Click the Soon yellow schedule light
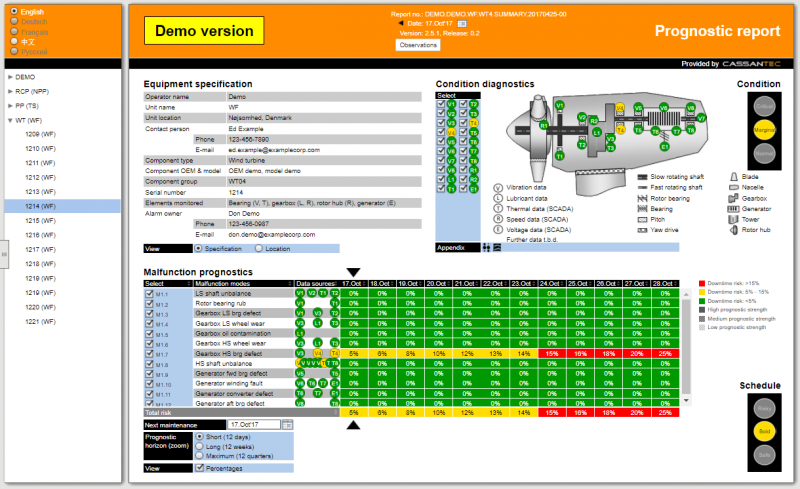This screenshot has height=489, width=800. pos(764,432)
